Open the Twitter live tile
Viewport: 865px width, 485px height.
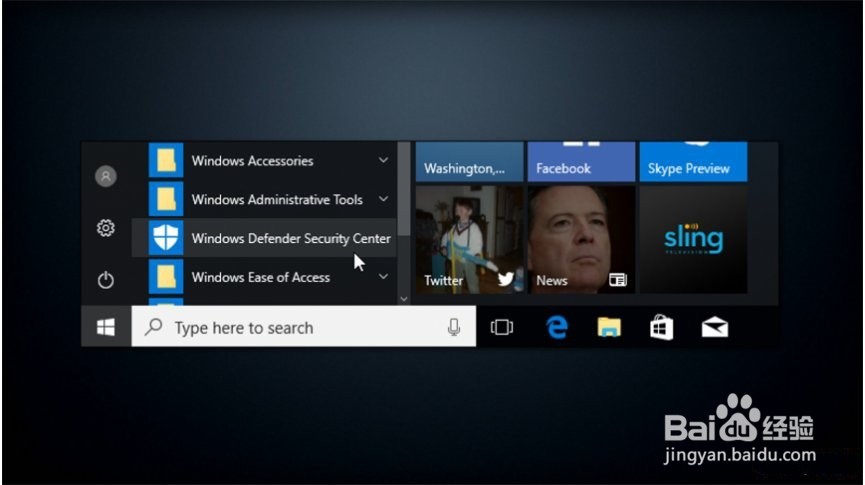(x=469, y=239)
